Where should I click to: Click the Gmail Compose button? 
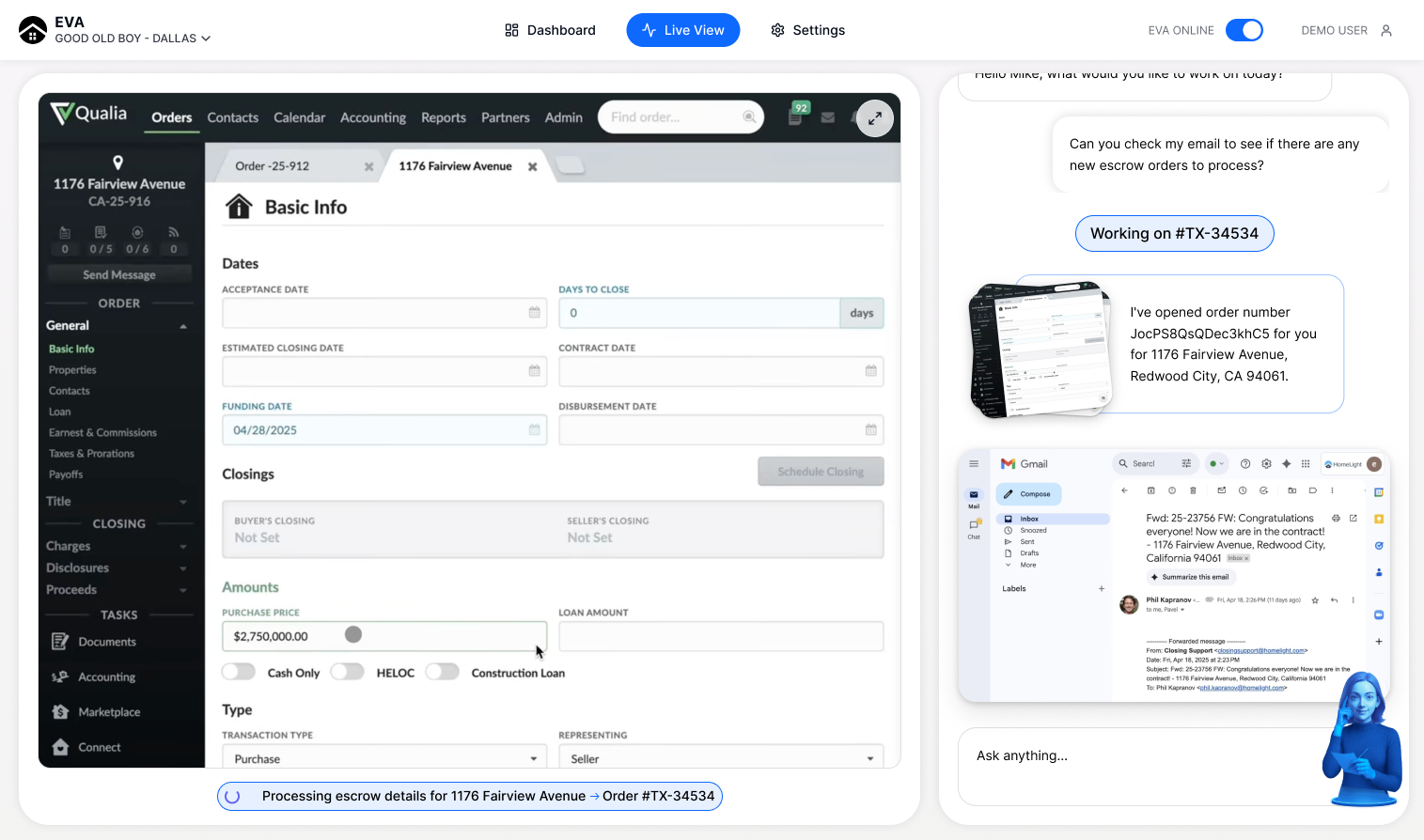tap(1028, 494)
